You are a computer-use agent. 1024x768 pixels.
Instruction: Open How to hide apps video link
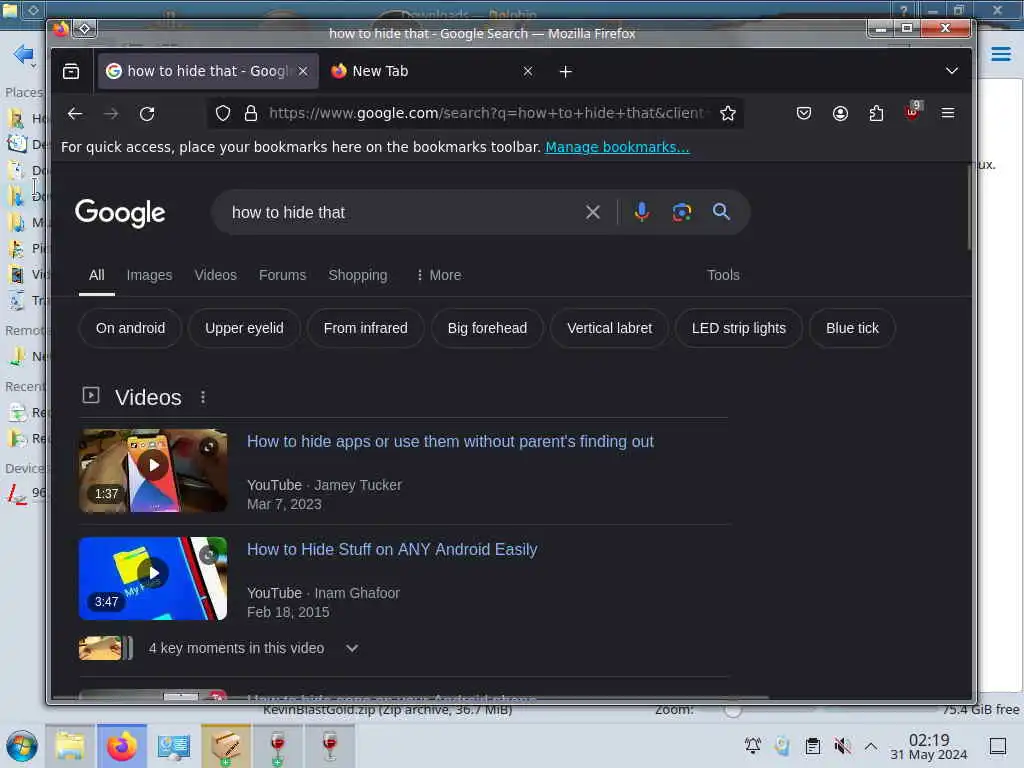click(450, 441)
